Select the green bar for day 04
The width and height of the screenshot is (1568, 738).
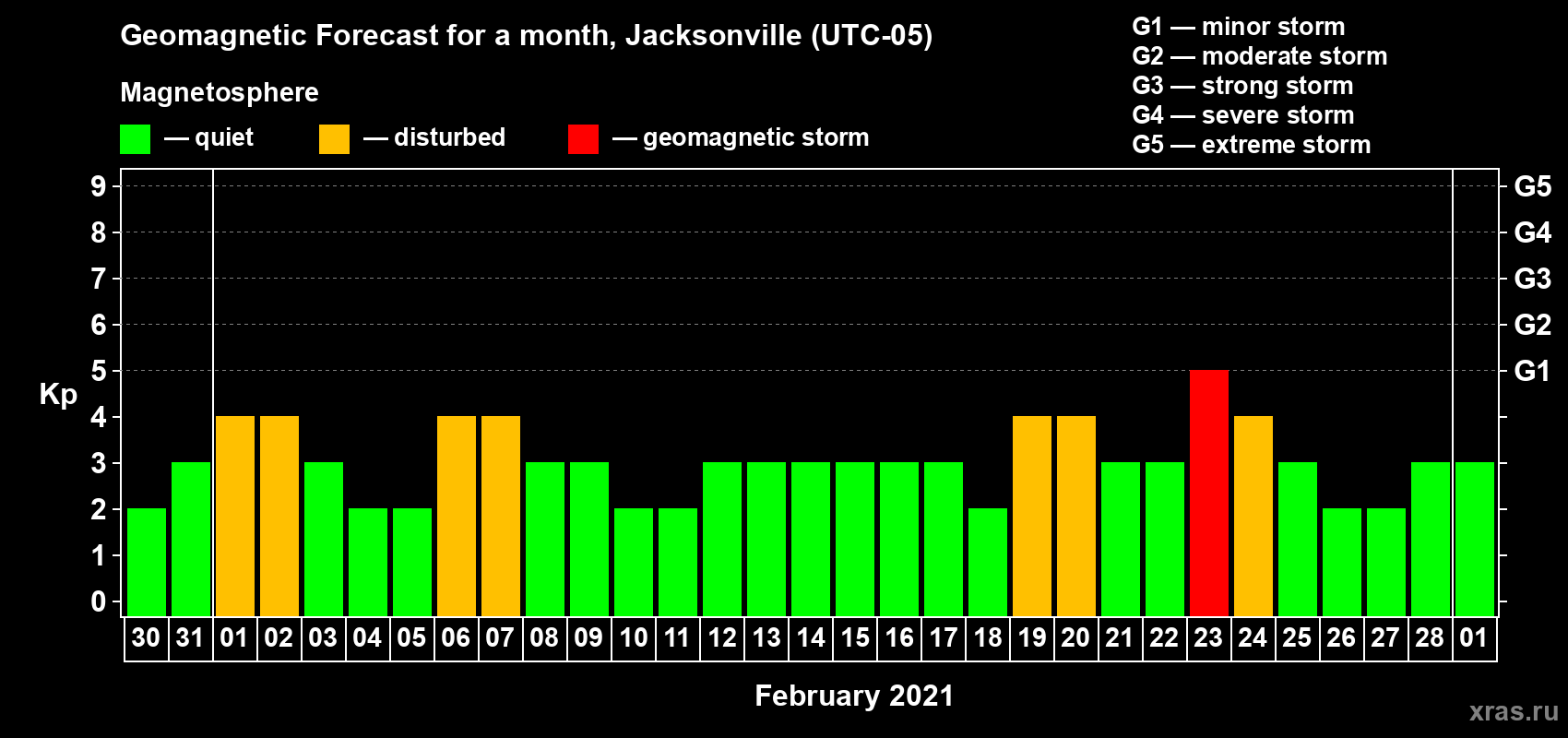coord(367,562)
